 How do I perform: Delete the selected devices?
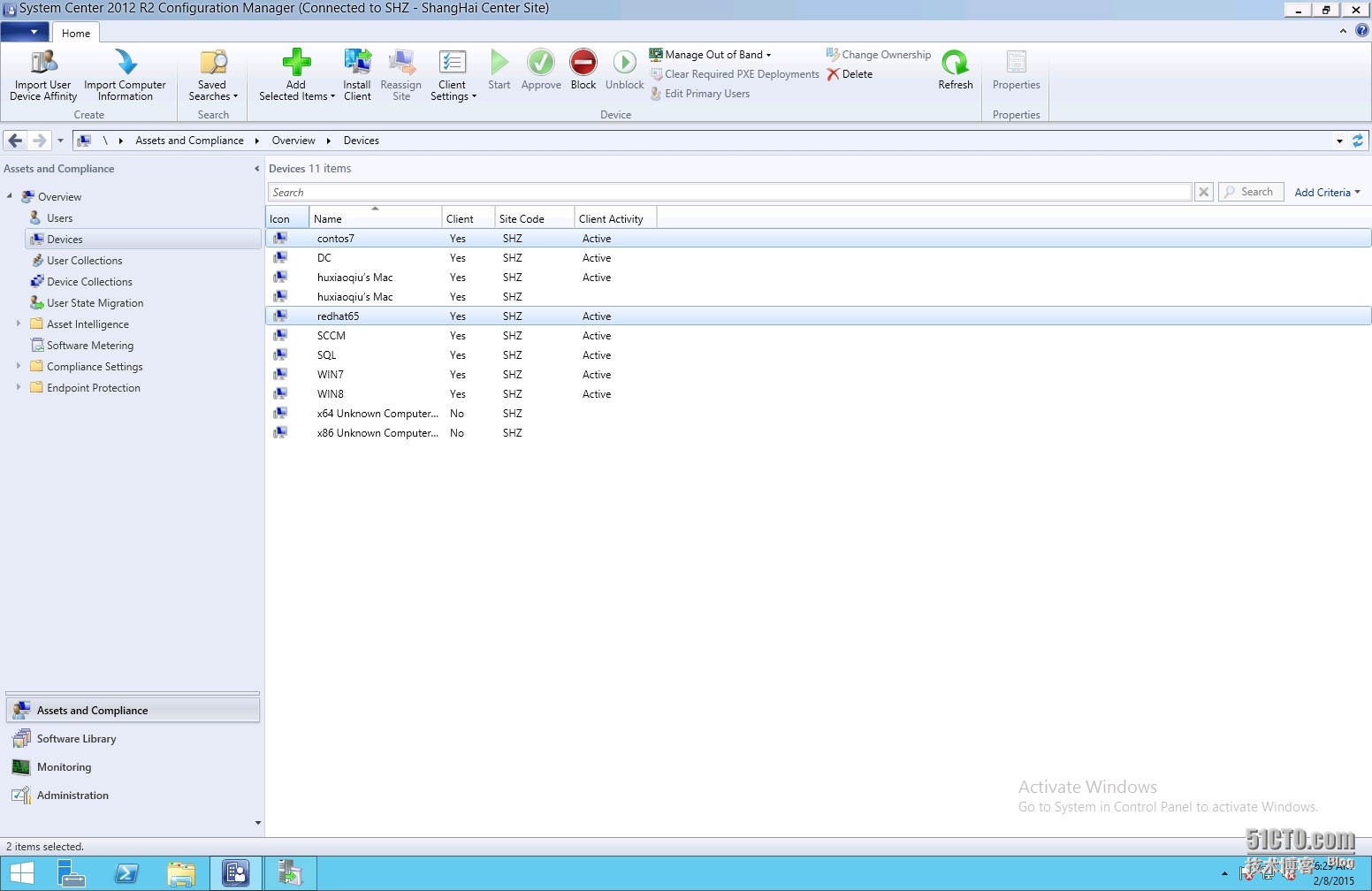850,74
